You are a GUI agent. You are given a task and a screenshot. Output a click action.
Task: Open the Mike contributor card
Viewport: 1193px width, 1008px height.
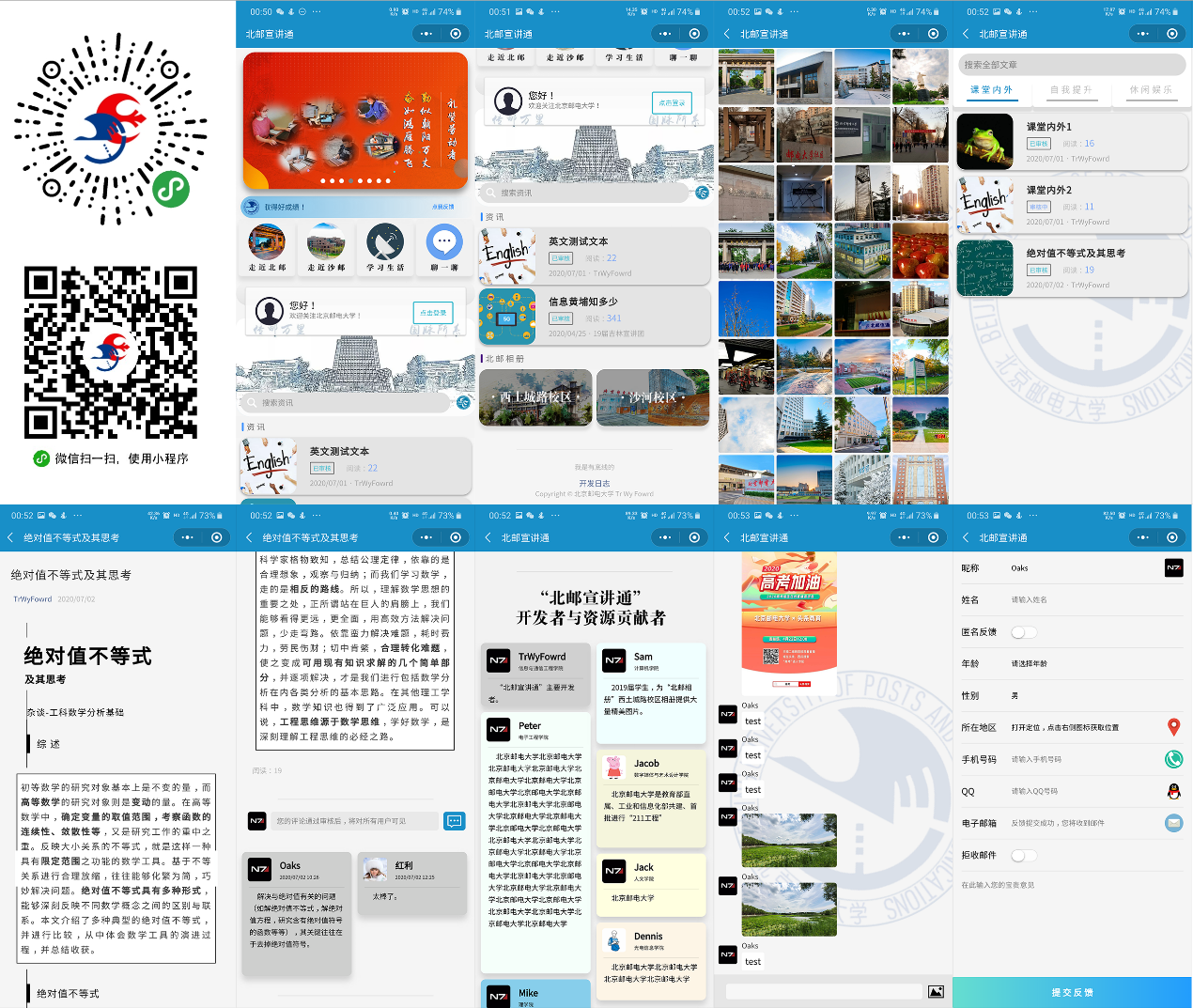pyautogui.click(x=535, y=994)
